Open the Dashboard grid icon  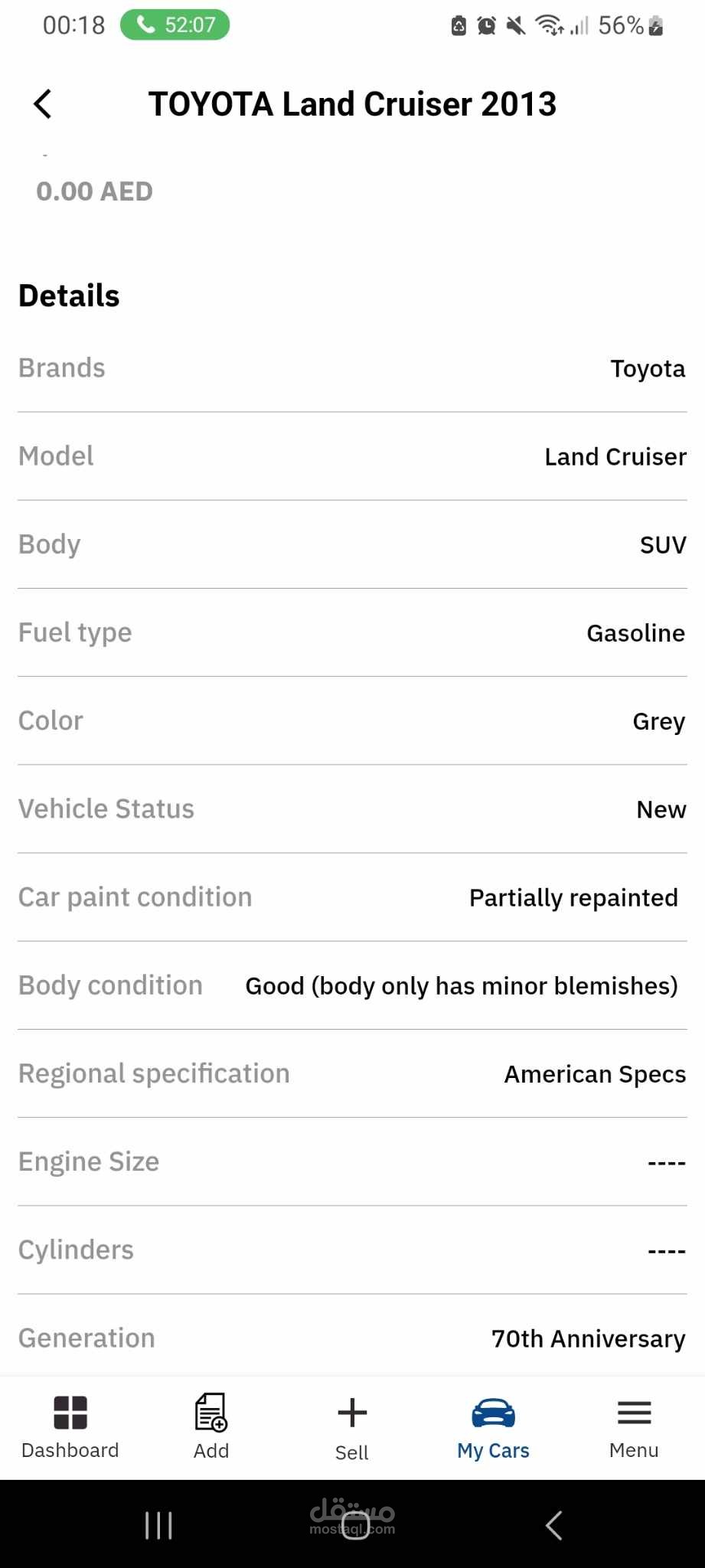coord(70,1413)
